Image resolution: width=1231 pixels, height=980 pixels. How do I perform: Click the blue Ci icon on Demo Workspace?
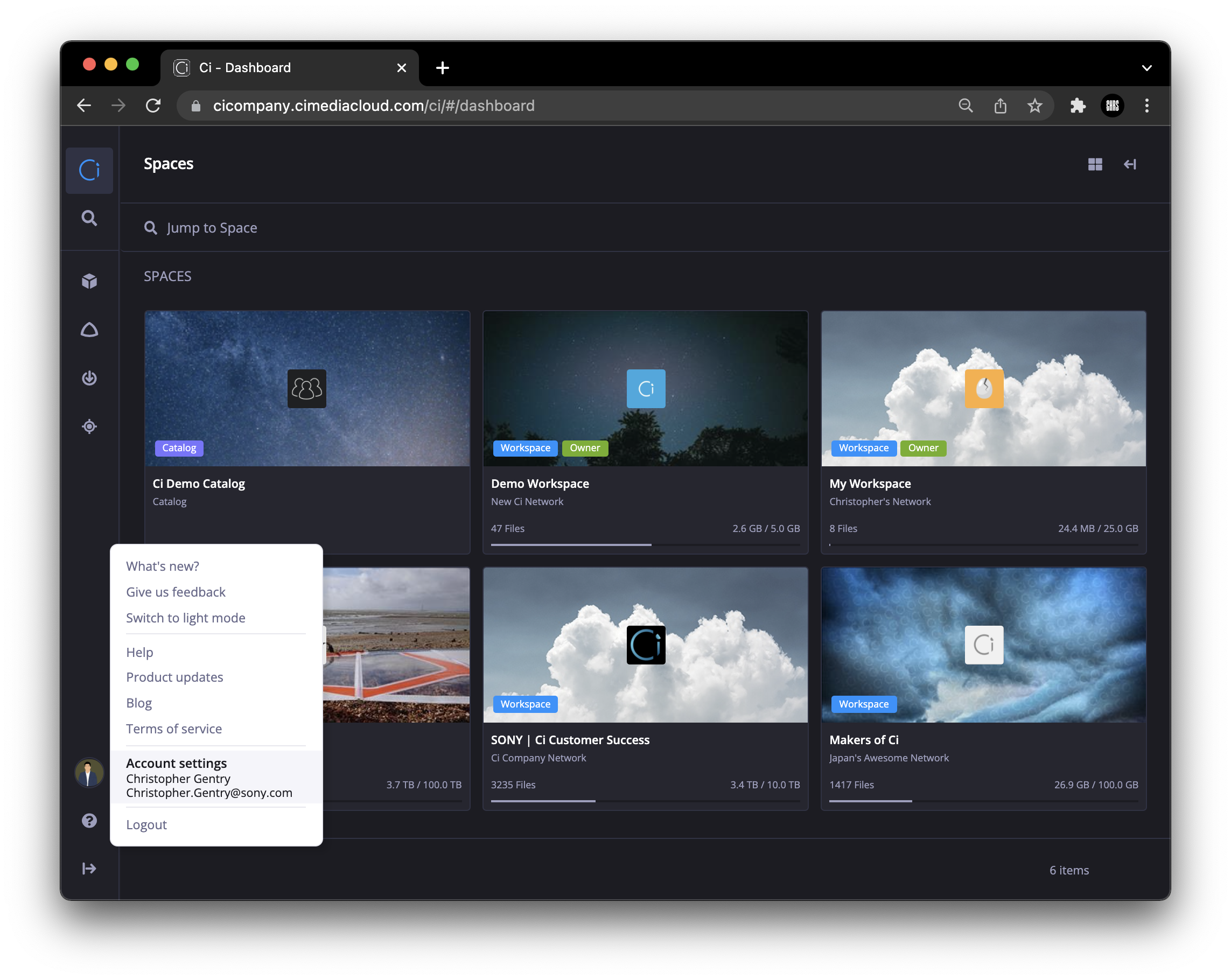tap(646, 389)
